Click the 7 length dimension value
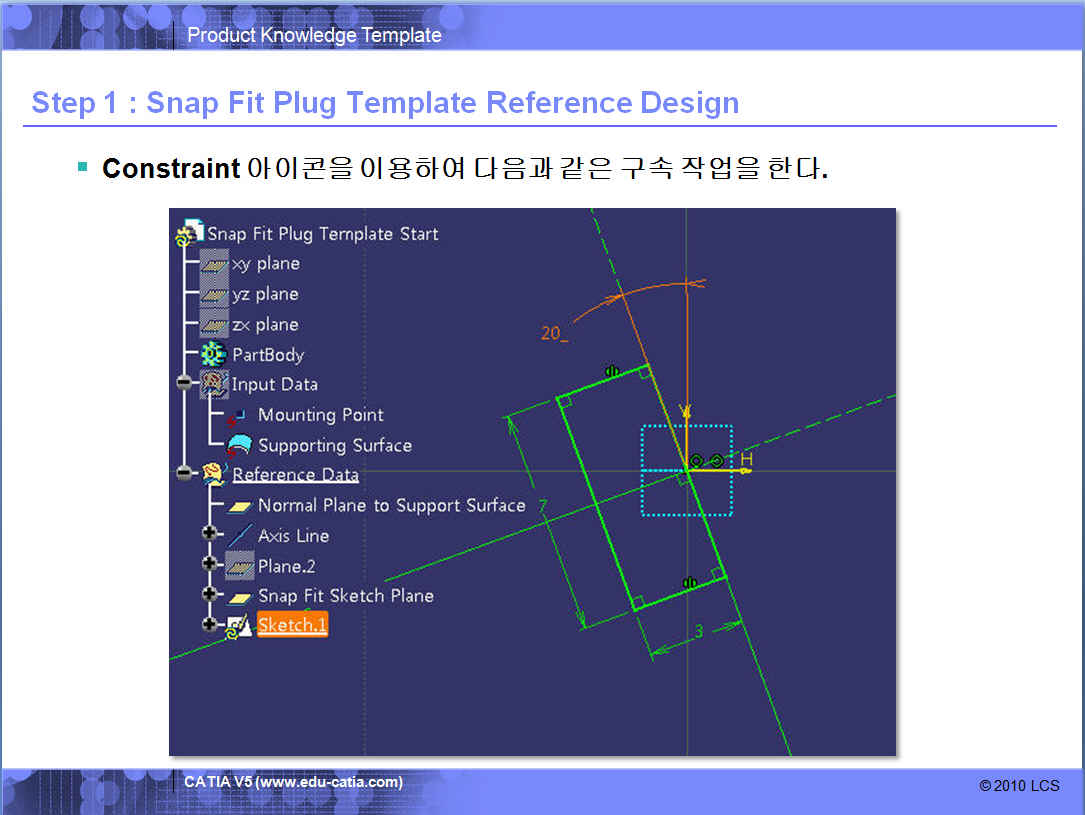The image size is (1085, 815). click(543, 508)
